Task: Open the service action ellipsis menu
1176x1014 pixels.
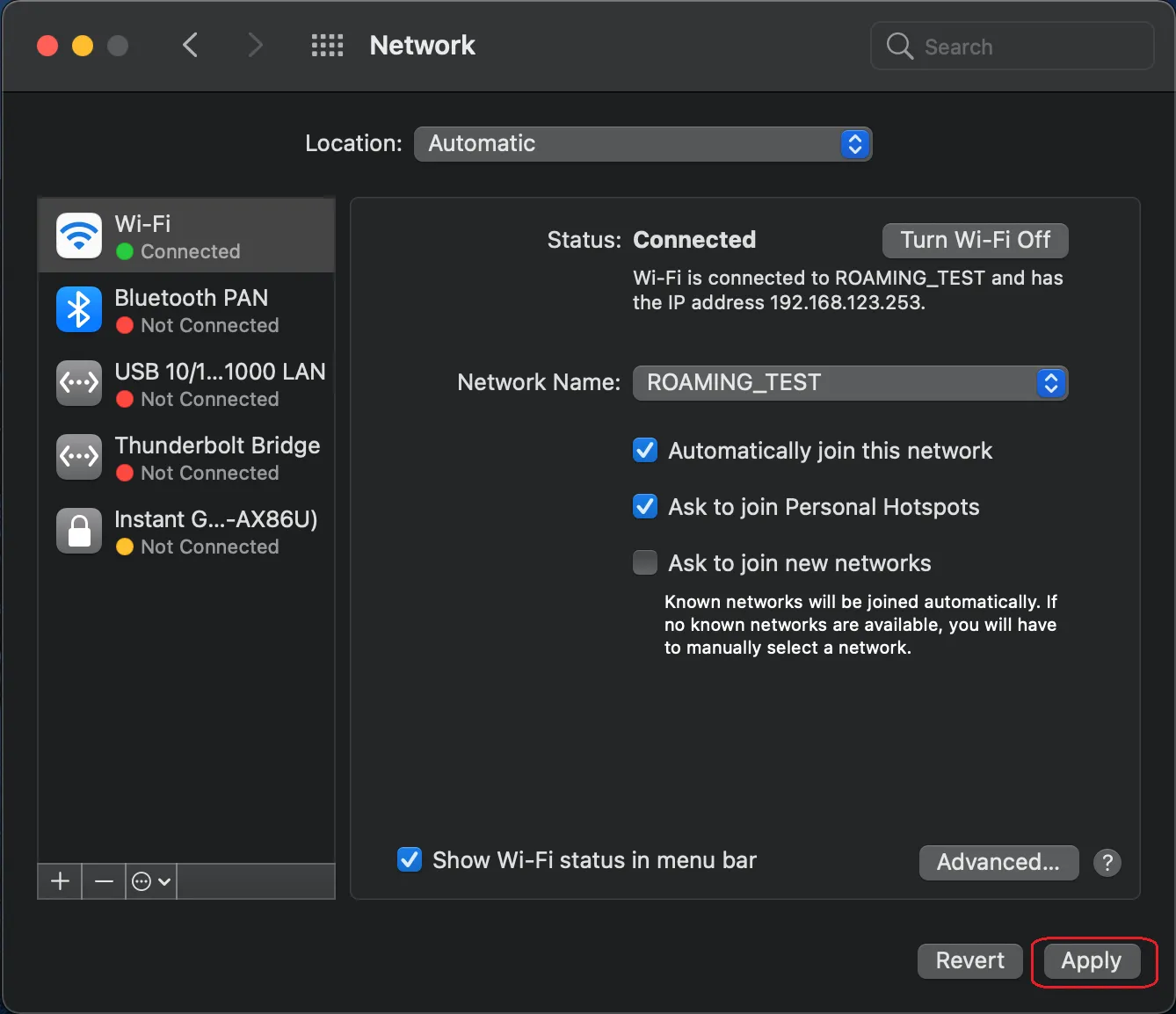Action: coord(150,881)
